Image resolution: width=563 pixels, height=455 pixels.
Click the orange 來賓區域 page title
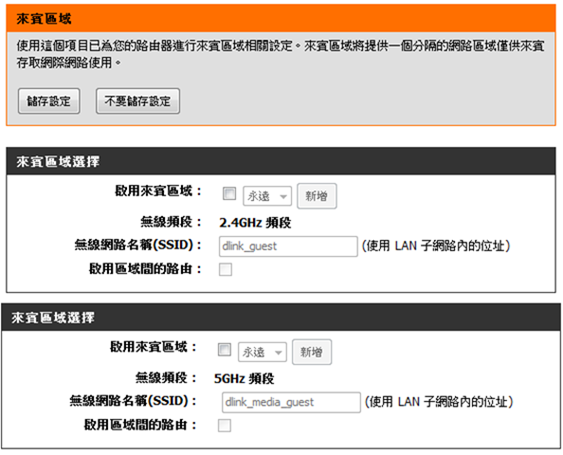pos(44,19)
